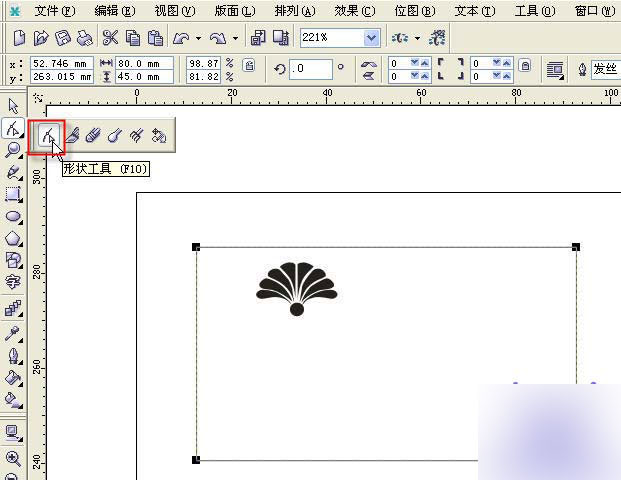
Task: Choose the Roughen brush in flyout
Action: [136, 135]
